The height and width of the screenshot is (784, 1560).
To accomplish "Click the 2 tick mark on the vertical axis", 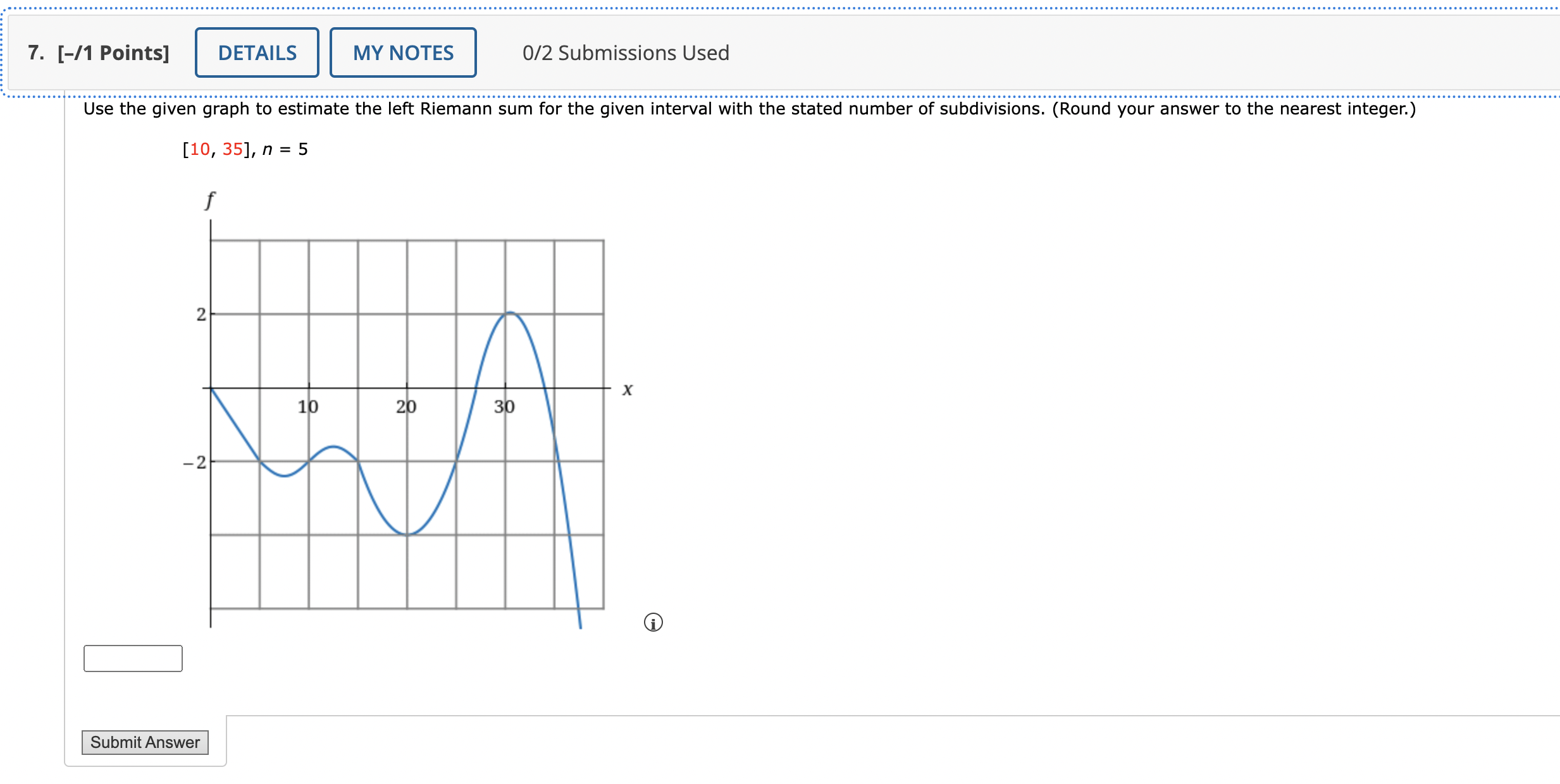I will 201,315.
